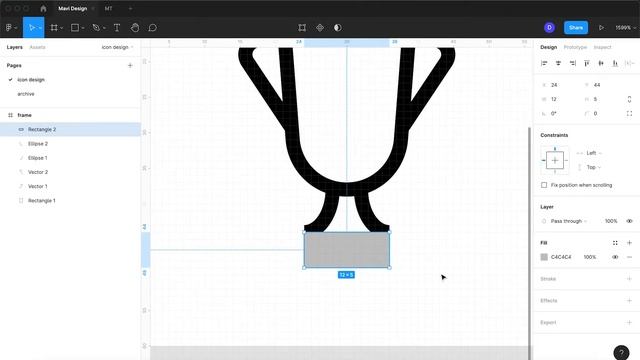This screenshot has height=360, width=640.
Task: Add an export setting with plus icon
Action: (x=629, y=322)
